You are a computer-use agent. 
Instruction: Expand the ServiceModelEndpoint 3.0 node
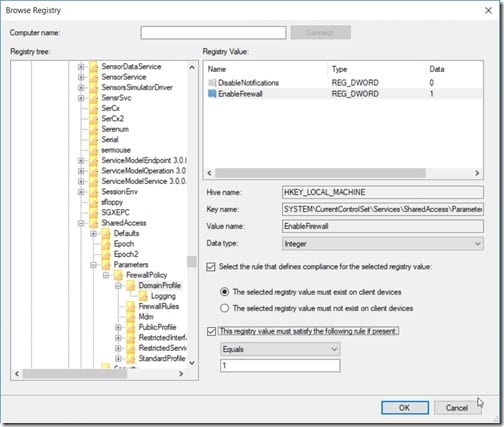pyautogui.click(x=81, y=161)
